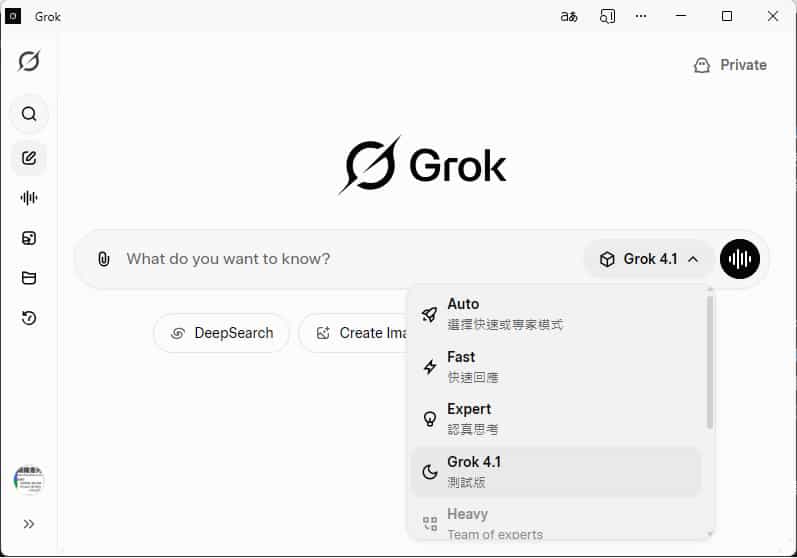Screen dimensions: 797x558
Task: Click the read-aloud icon in title bar
Action: coord(607,16)
